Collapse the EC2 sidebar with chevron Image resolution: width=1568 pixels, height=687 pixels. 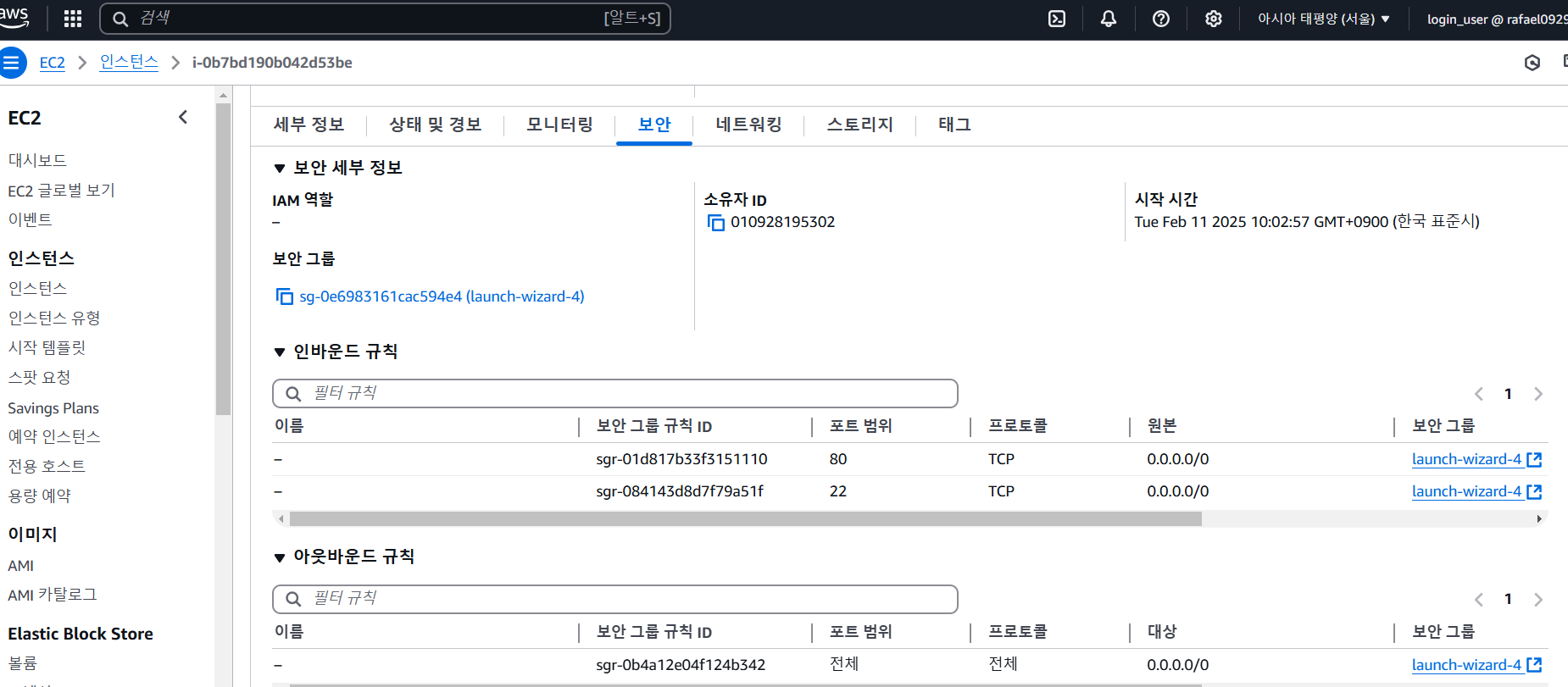tap(183, 118)
